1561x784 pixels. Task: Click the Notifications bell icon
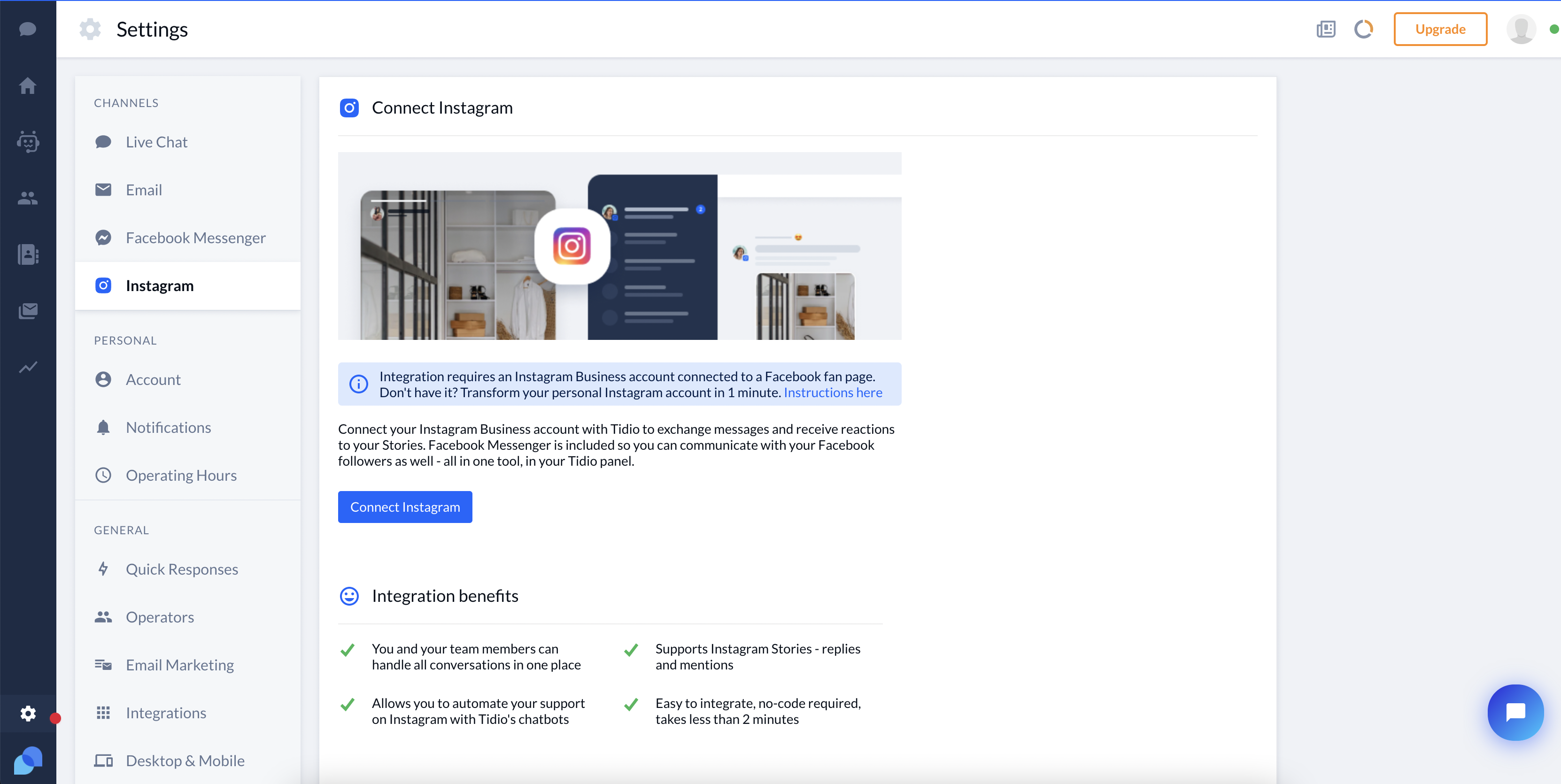click(x=103, y=427)
